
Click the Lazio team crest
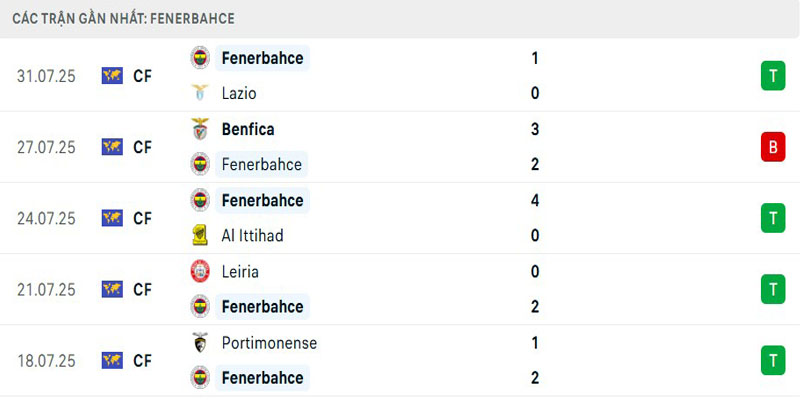point(200,93)
